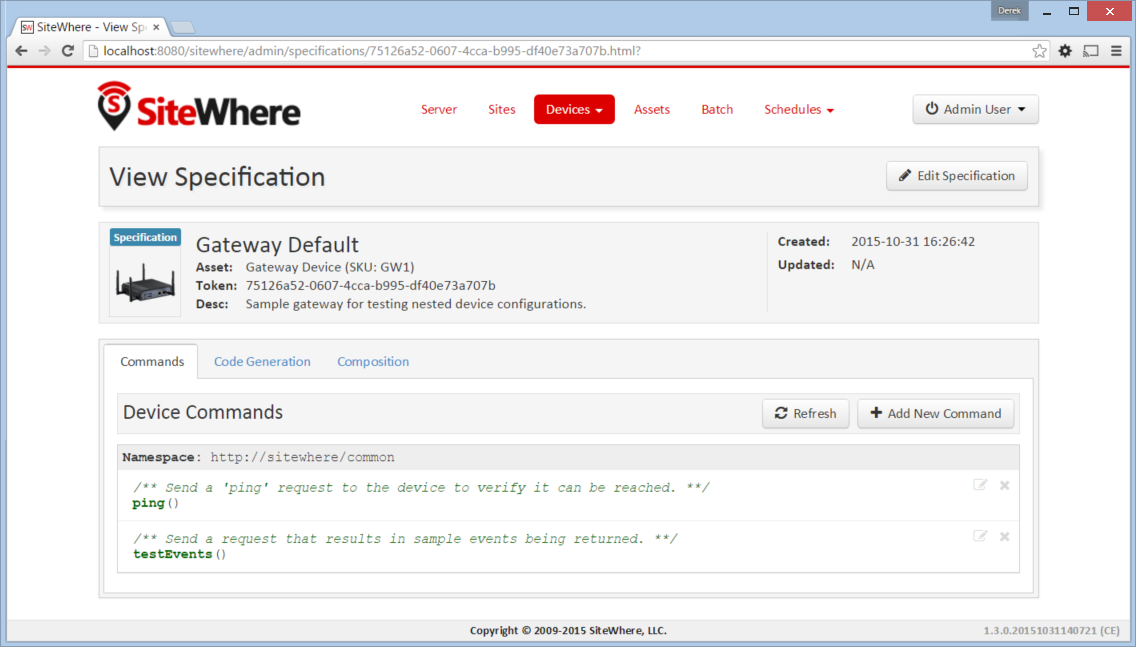Edit the ping command via pencil icon
The width and height of the screenshot is (1136, 647).
[980, 485]
